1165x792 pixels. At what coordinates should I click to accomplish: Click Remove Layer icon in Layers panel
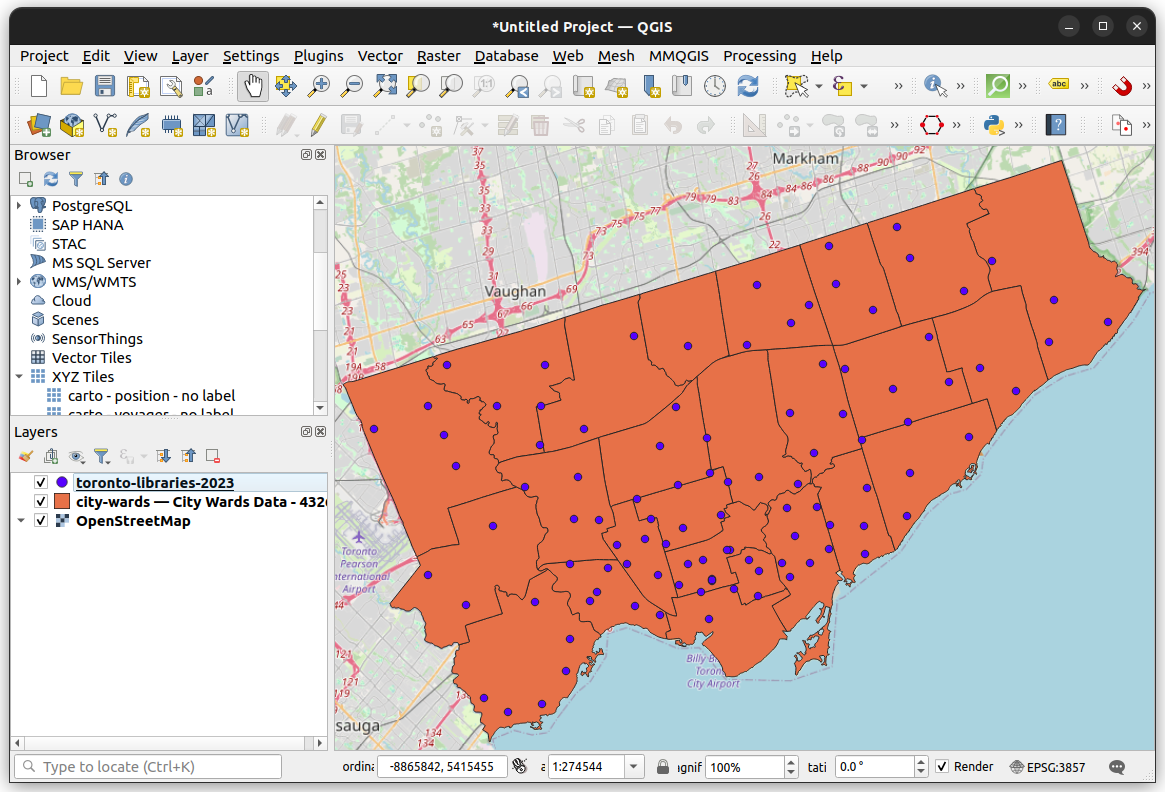(x=213, y=456)
